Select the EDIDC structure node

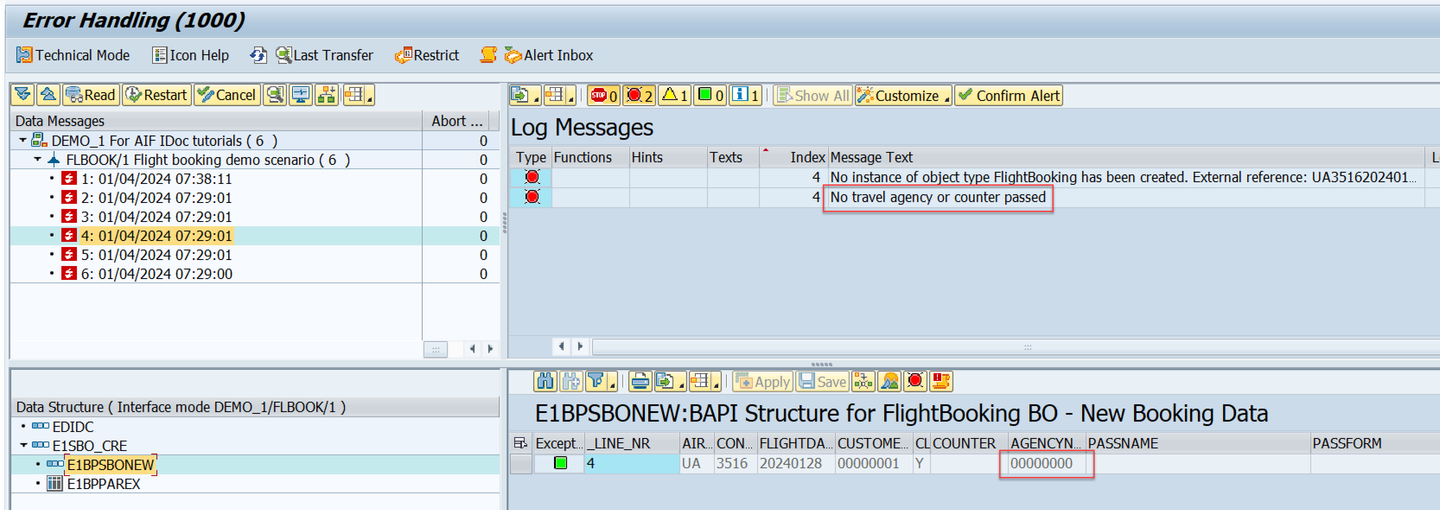tap(73, 426)
